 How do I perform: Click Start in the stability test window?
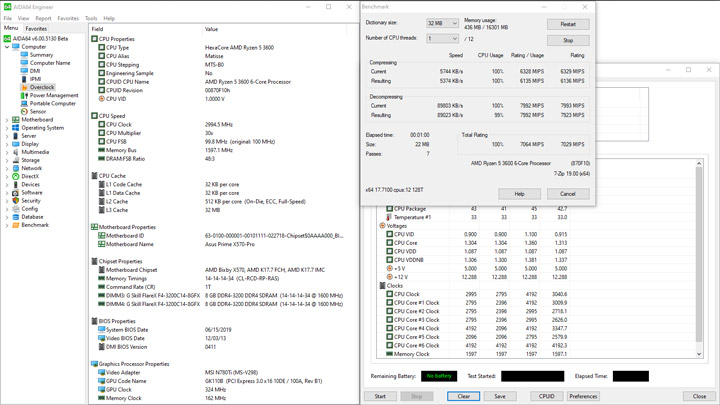380,396
